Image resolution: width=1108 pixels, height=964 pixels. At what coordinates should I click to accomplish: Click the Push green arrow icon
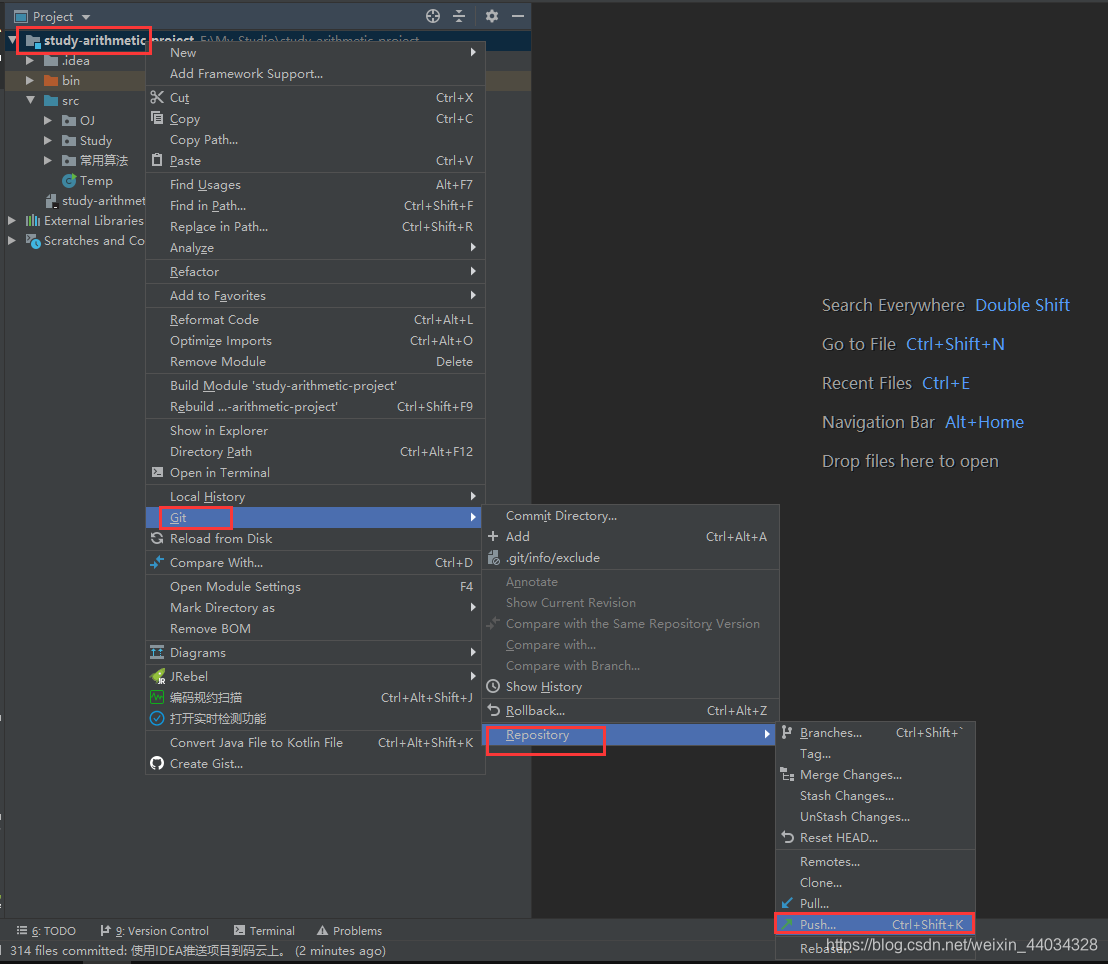[x=787, y=924]
